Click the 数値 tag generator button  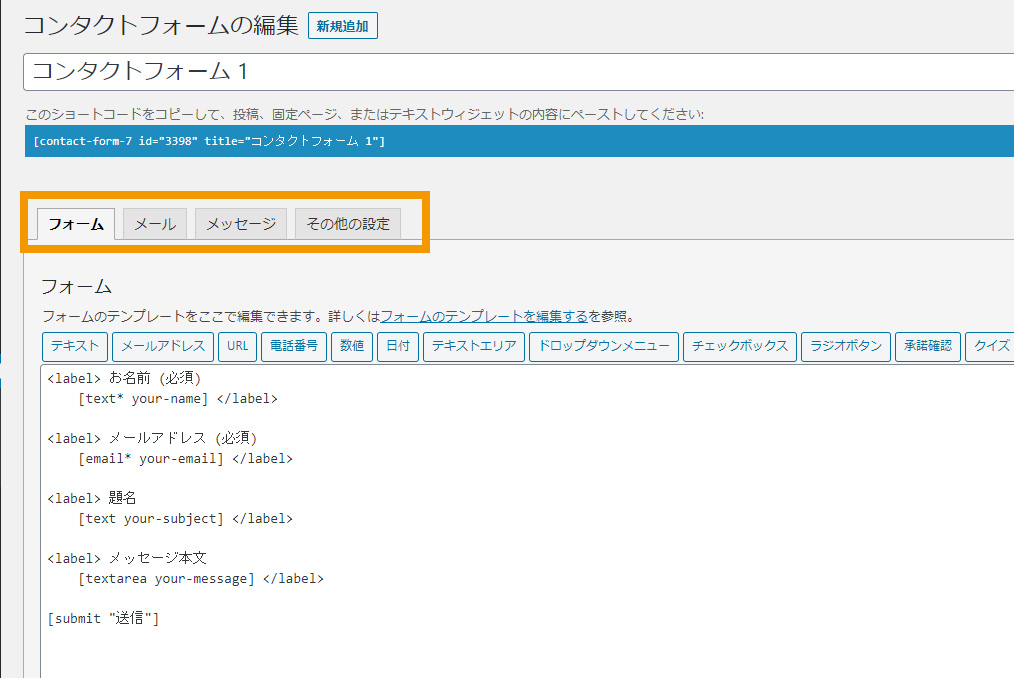(352, 347)
